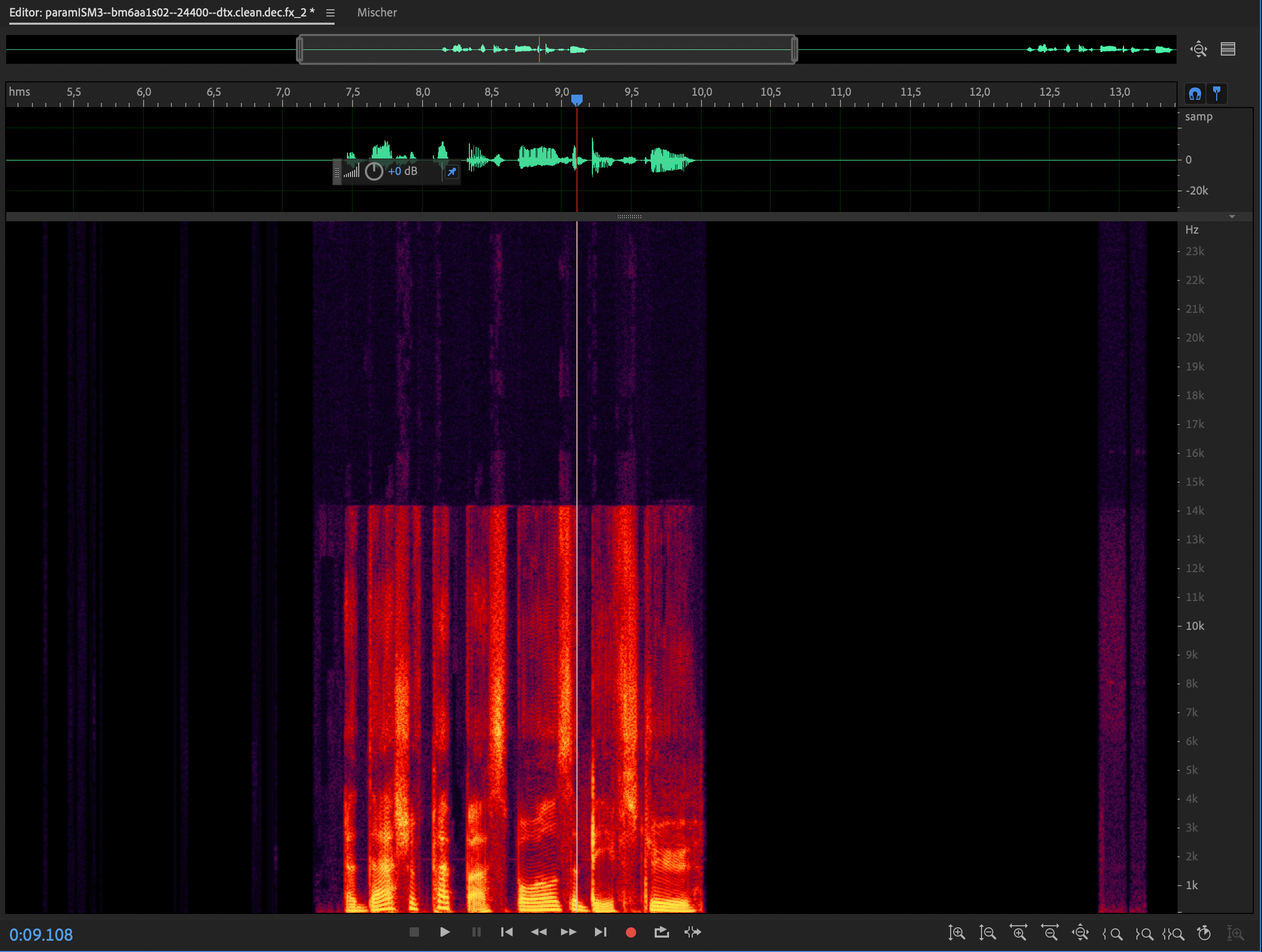Viewport: 1262px width, 952px height.
Task: Click Zoom Out (Amplitude) icon
Action: point(987,932)
